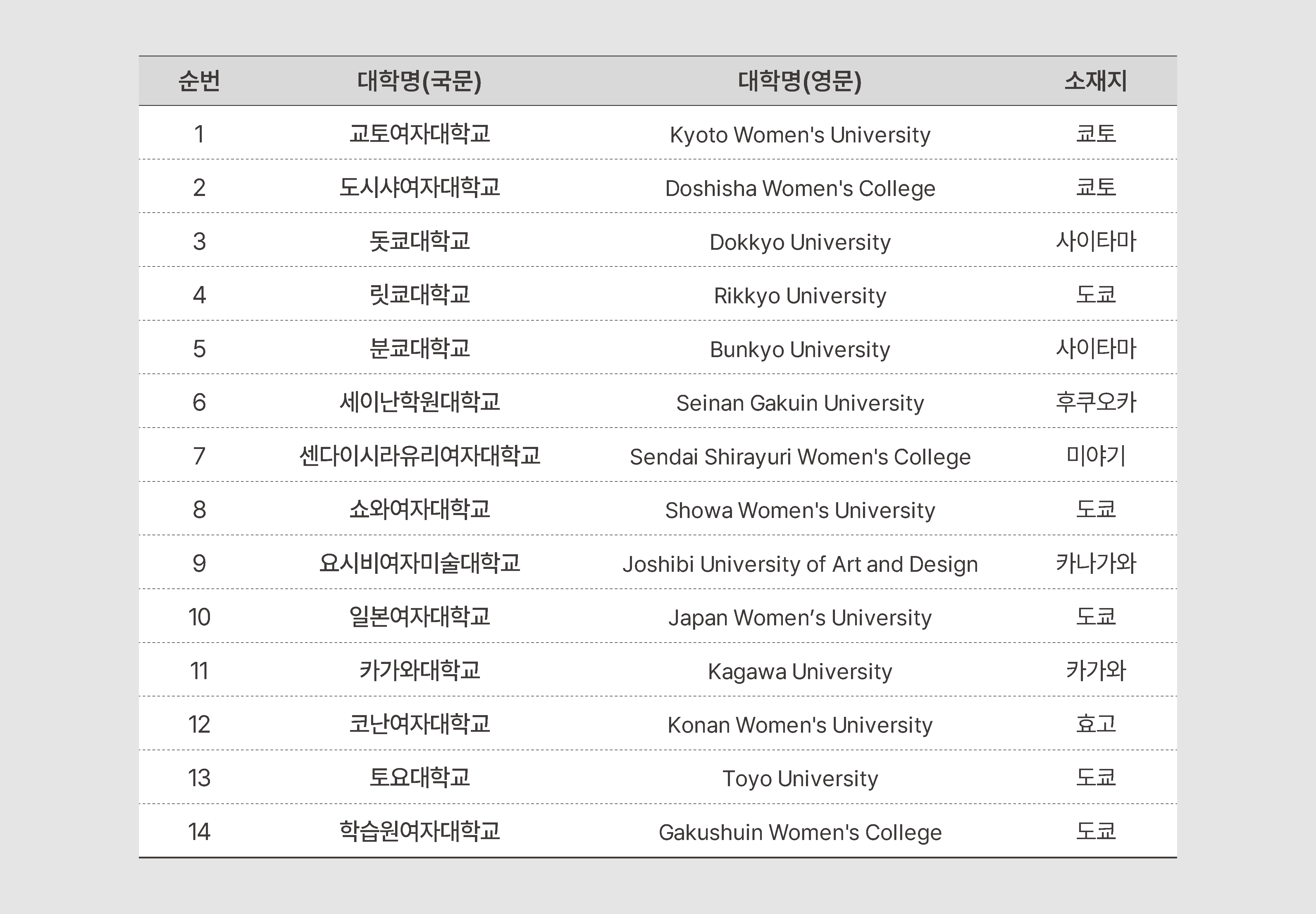Click the 미야기 location cell
This screenshot has height=914, width=1316.
(x=1095, y=456)
